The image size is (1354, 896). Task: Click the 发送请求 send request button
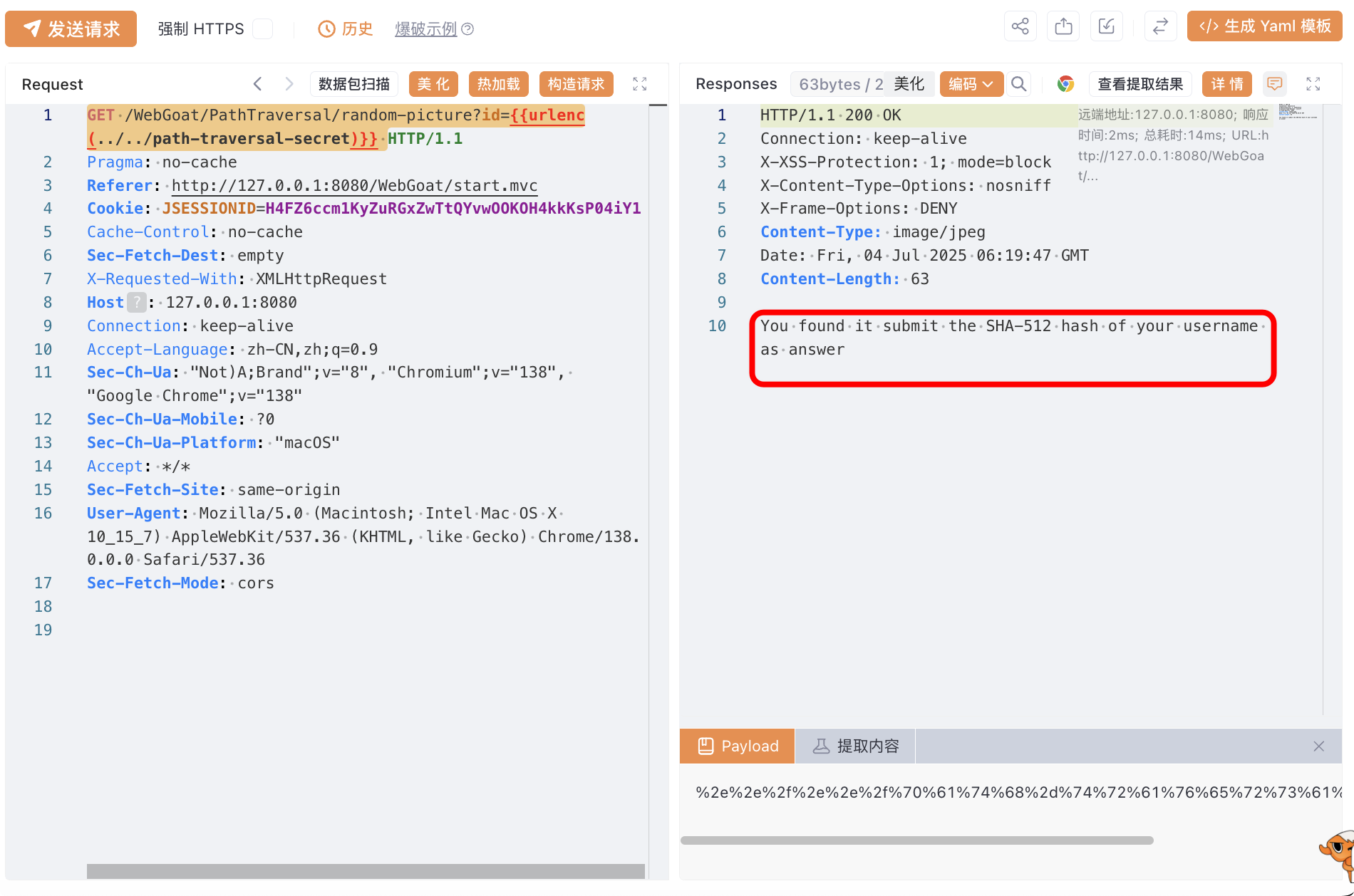point(71,28)
